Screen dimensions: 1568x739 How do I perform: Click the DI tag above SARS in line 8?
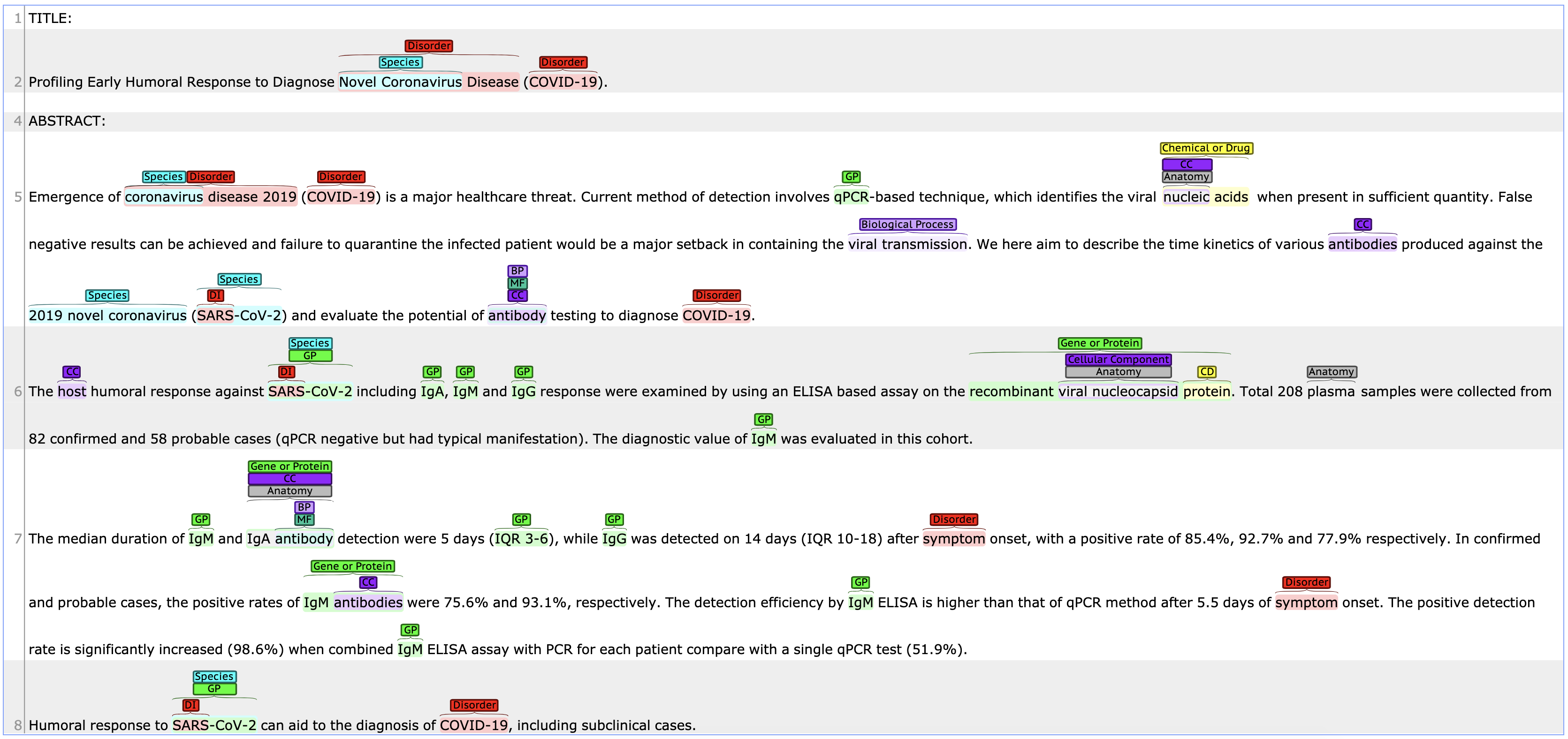190,705
